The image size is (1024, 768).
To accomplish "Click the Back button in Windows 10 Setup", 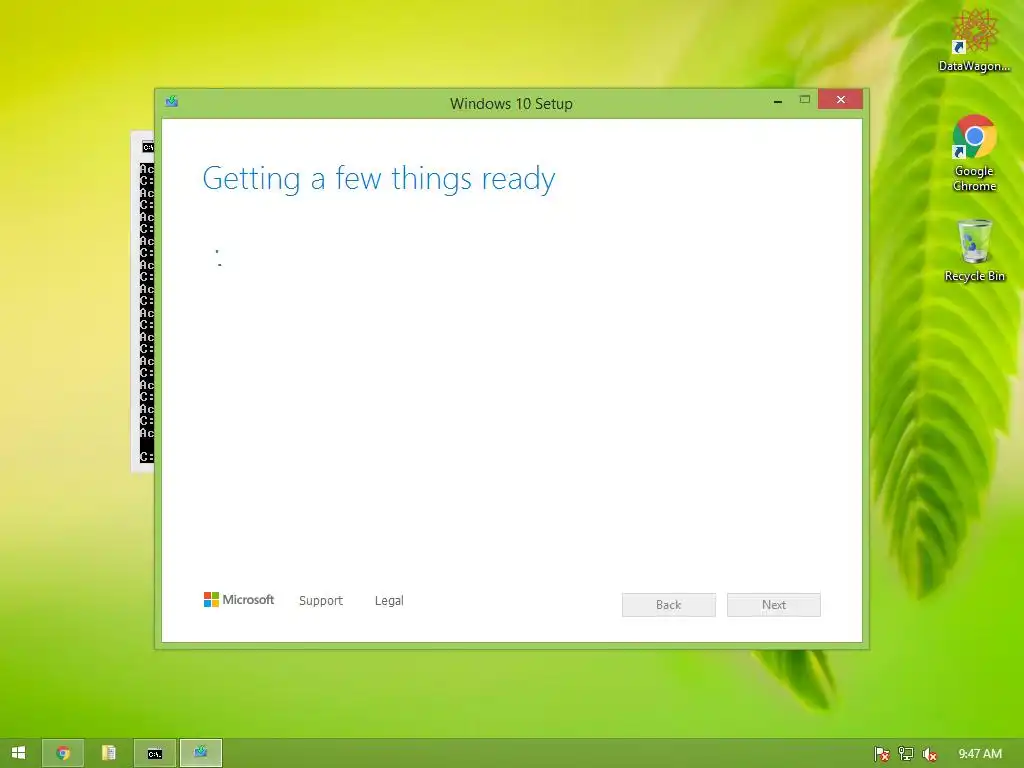I will click(668, 605).
